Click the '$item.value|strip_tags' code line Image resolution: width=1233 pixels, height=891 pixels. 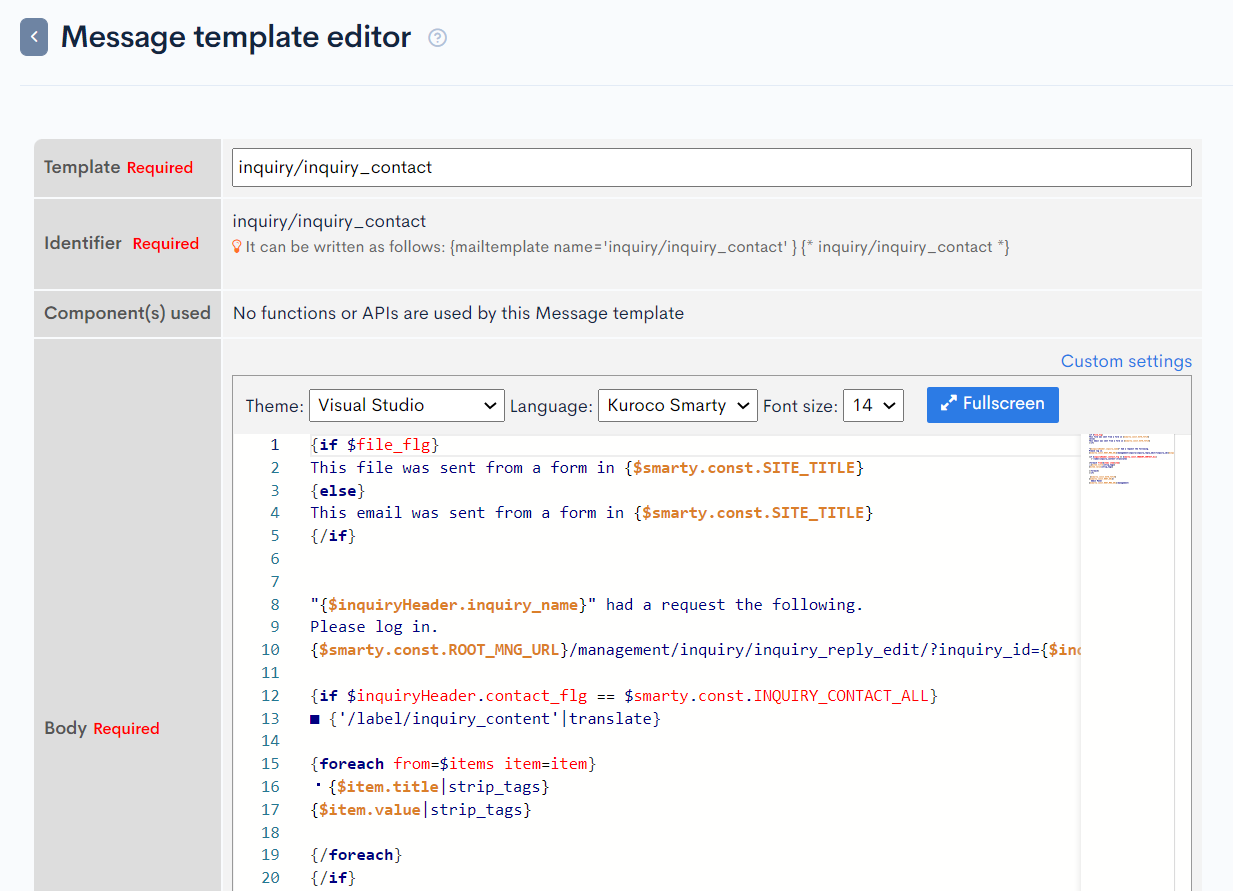click(x=421, y=809)
